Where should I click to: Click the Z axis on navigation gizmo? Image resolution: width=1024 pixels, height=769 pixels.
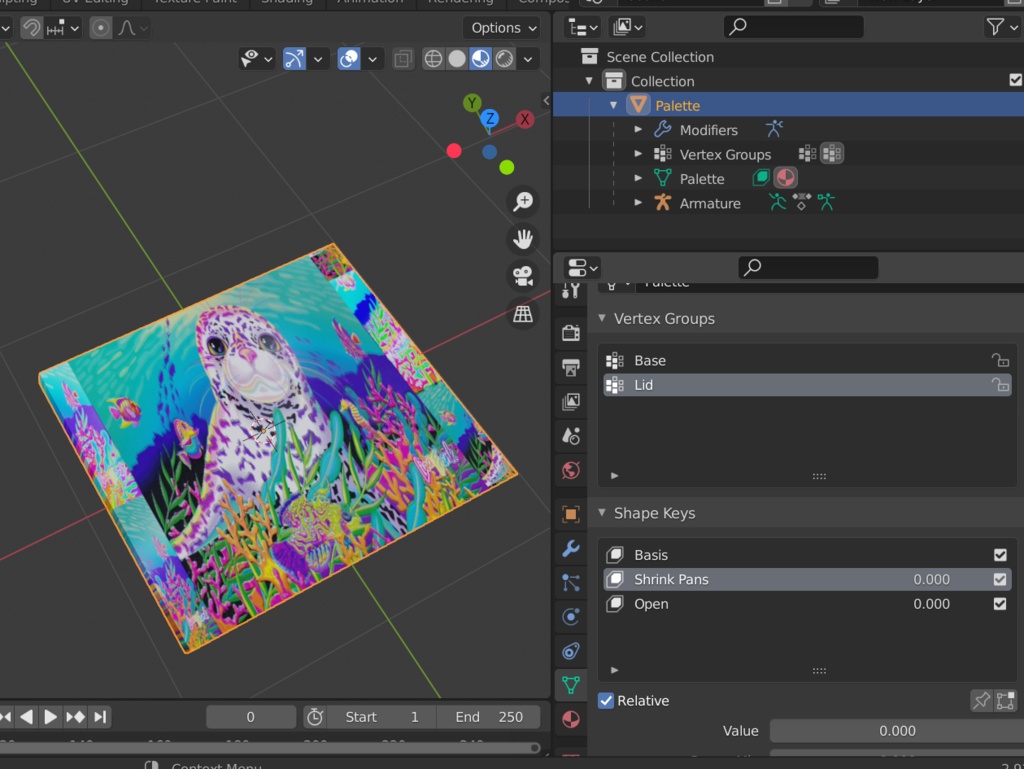coord(490,119)
